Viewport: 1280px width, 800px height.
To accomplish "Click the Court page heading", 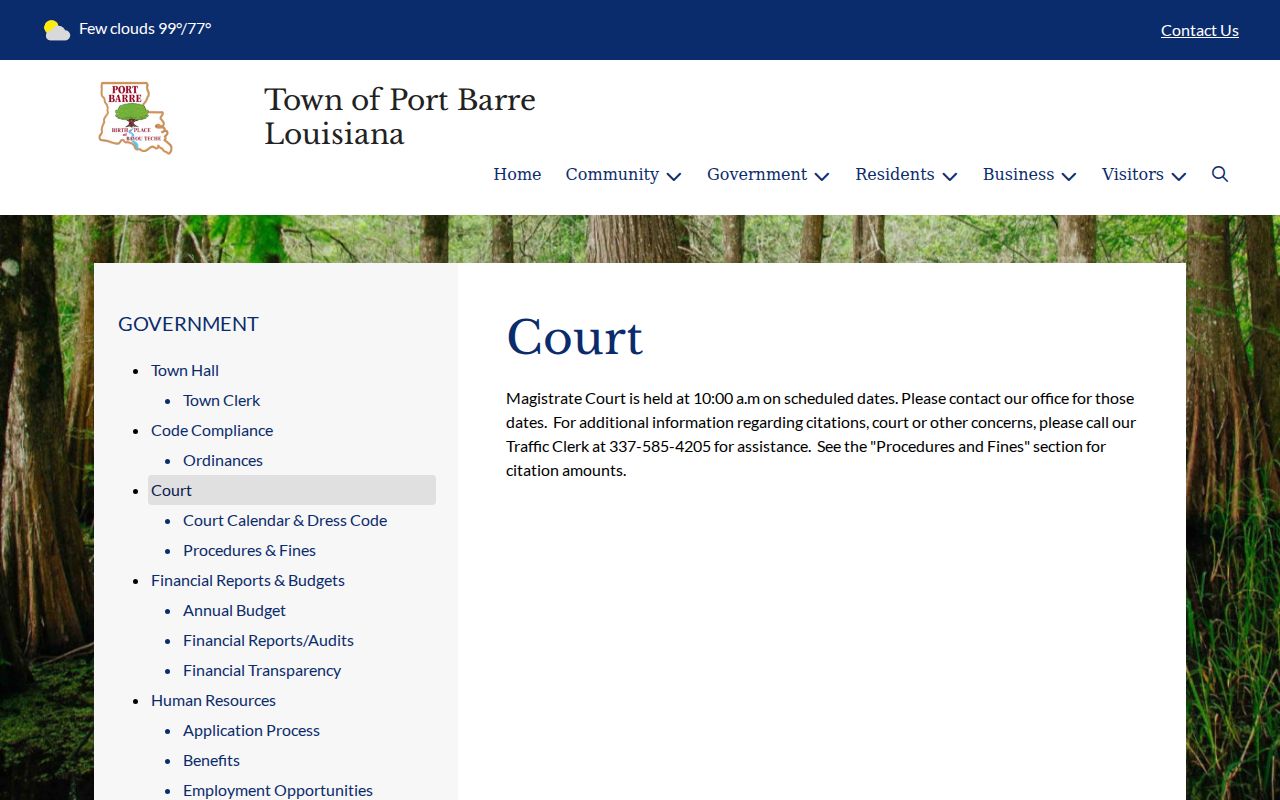I will [x=574, y=337].
